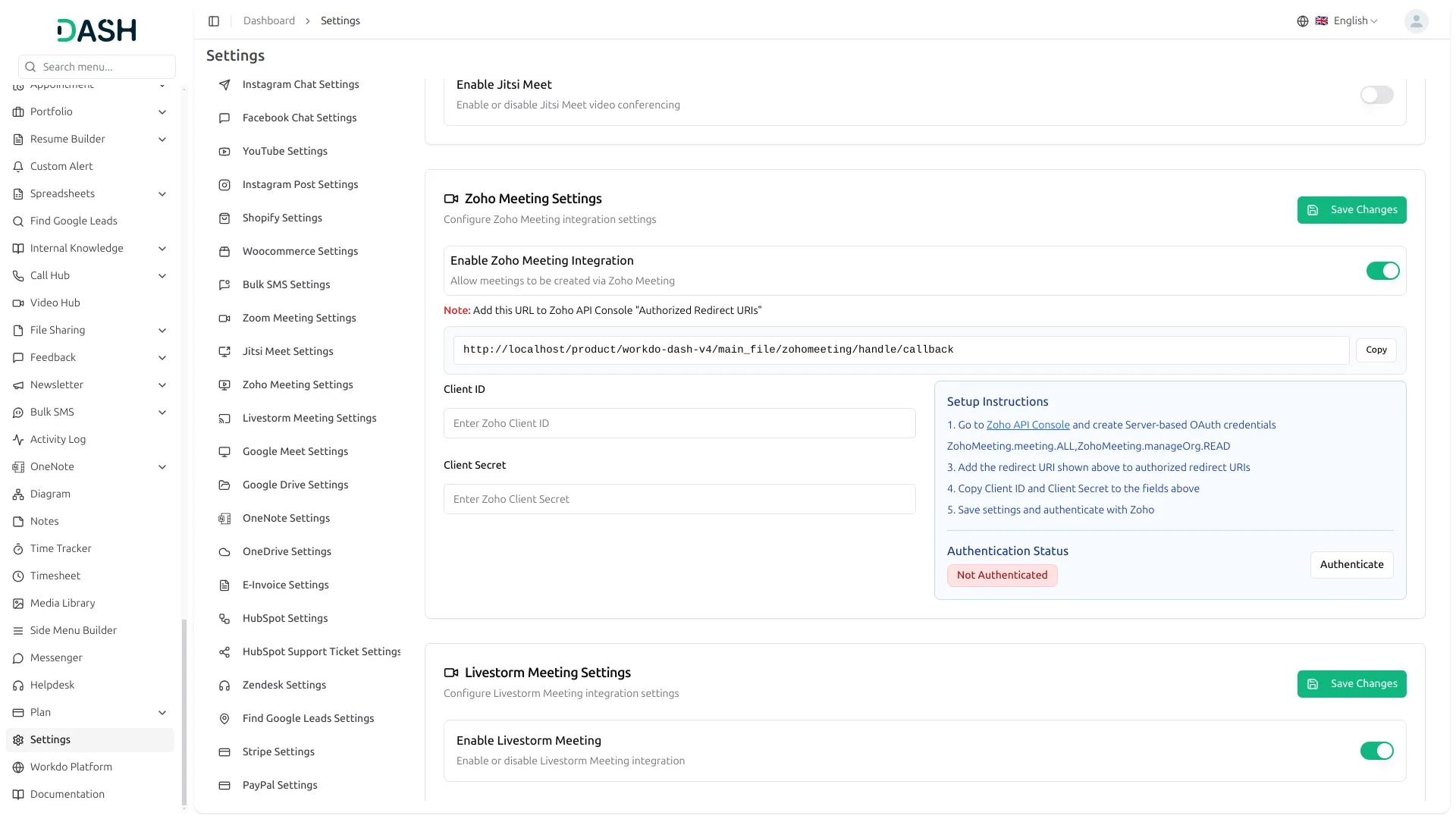Click the left sidebar scrollbar
Image resolution: width=1456 pixels, height=819 pixels.
(184, 711)
